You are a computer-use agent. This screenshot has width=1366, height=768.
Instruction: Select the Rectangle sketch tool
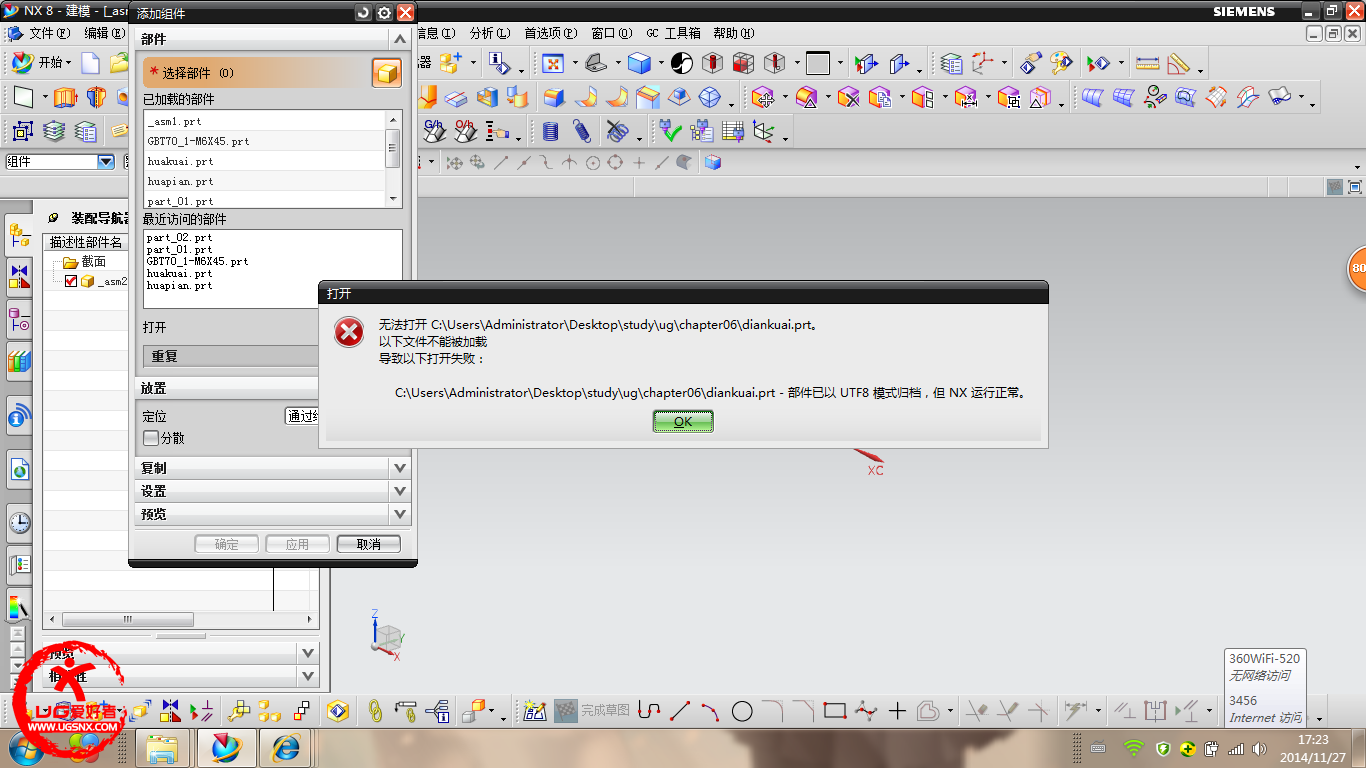834,711
